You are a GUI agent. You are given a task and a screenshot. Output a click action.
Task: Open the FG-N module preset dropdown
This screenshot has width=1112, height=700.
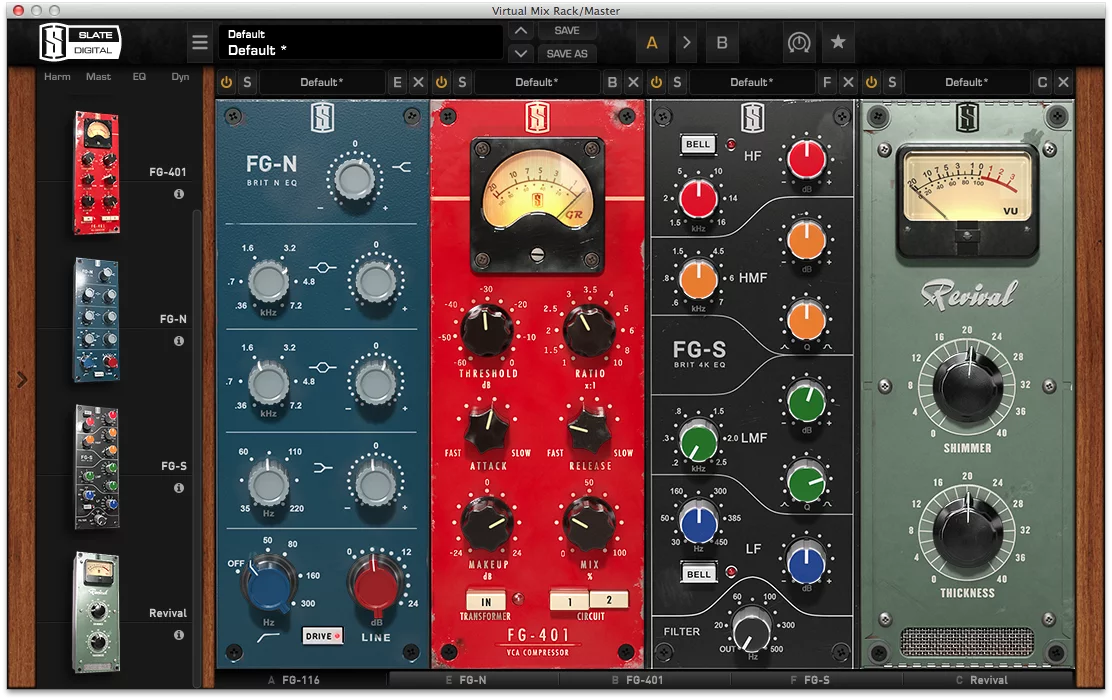(322, 82)
